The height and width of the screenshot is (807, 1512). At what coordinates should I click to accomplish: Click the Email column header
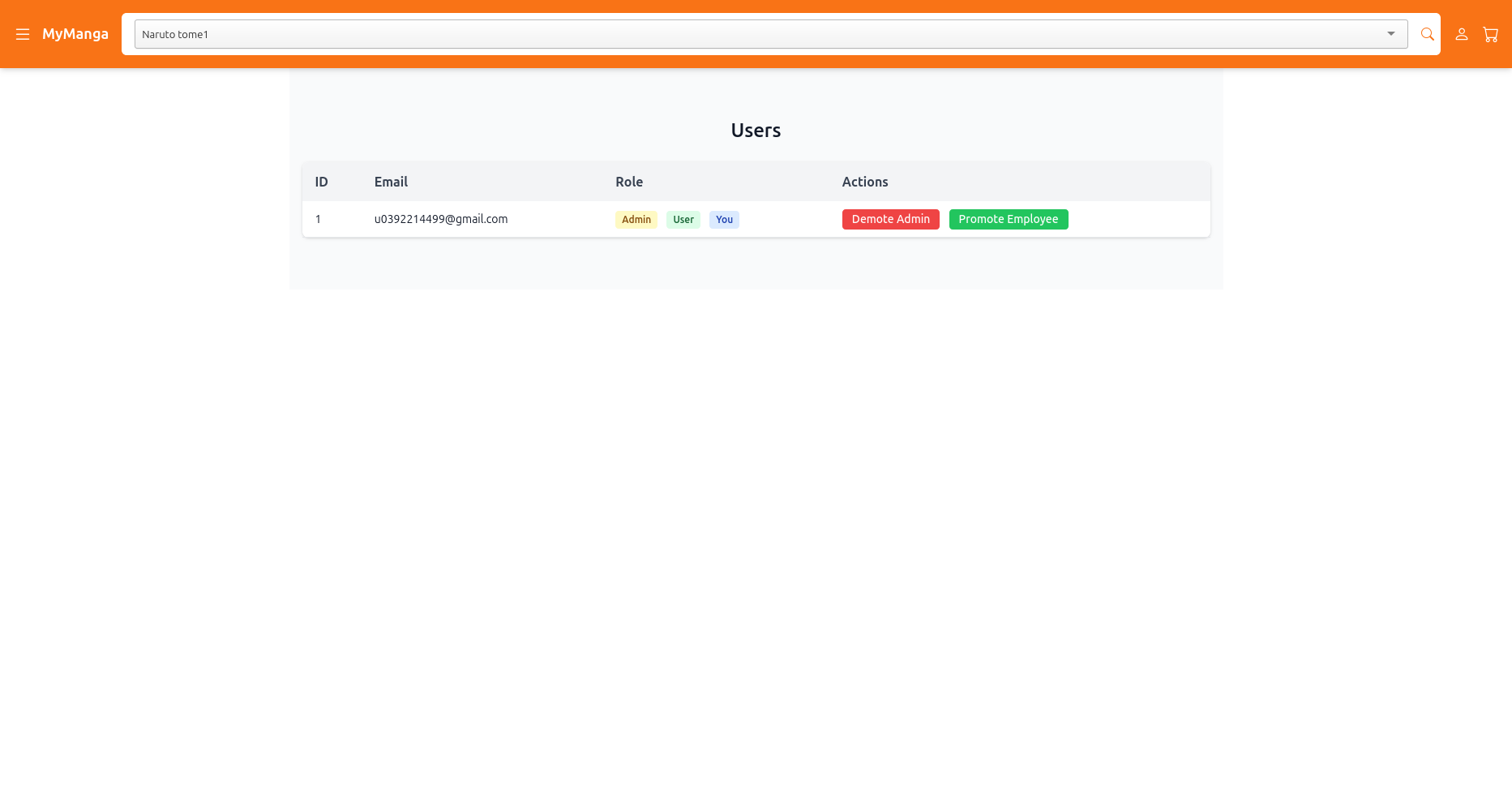tap(391, 182)
